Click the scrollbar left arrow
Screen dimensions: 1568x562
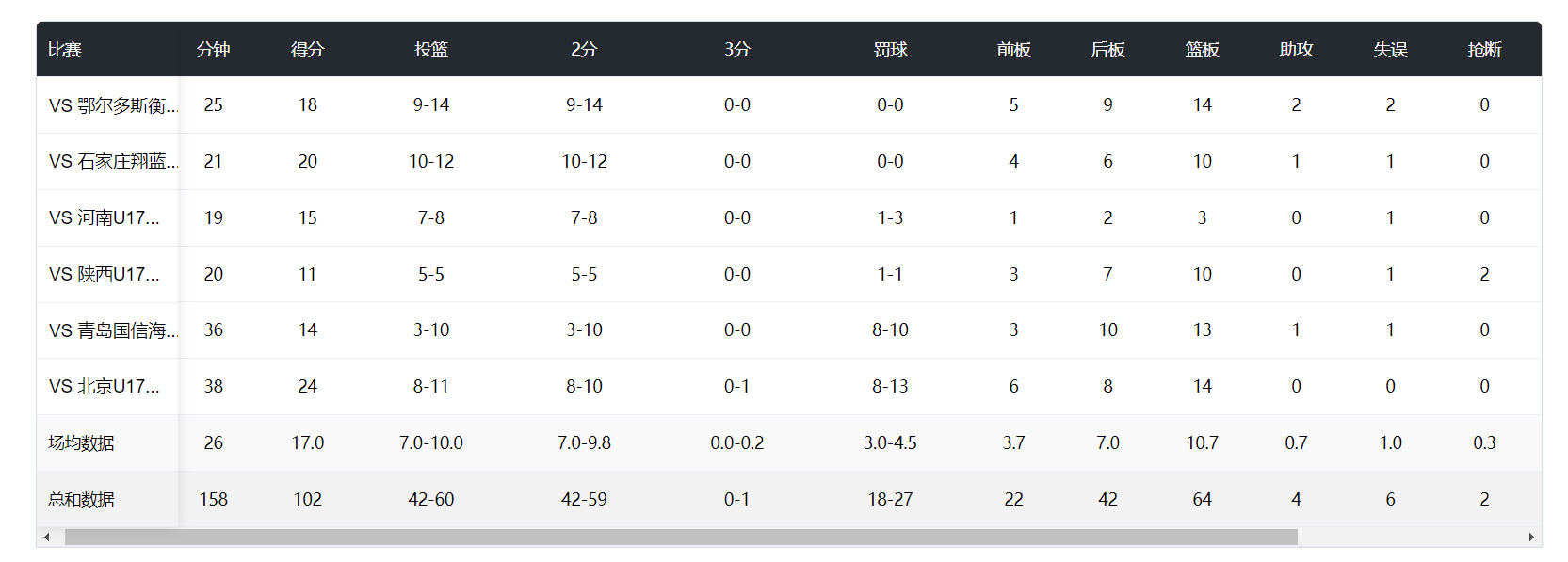[46, 537]
